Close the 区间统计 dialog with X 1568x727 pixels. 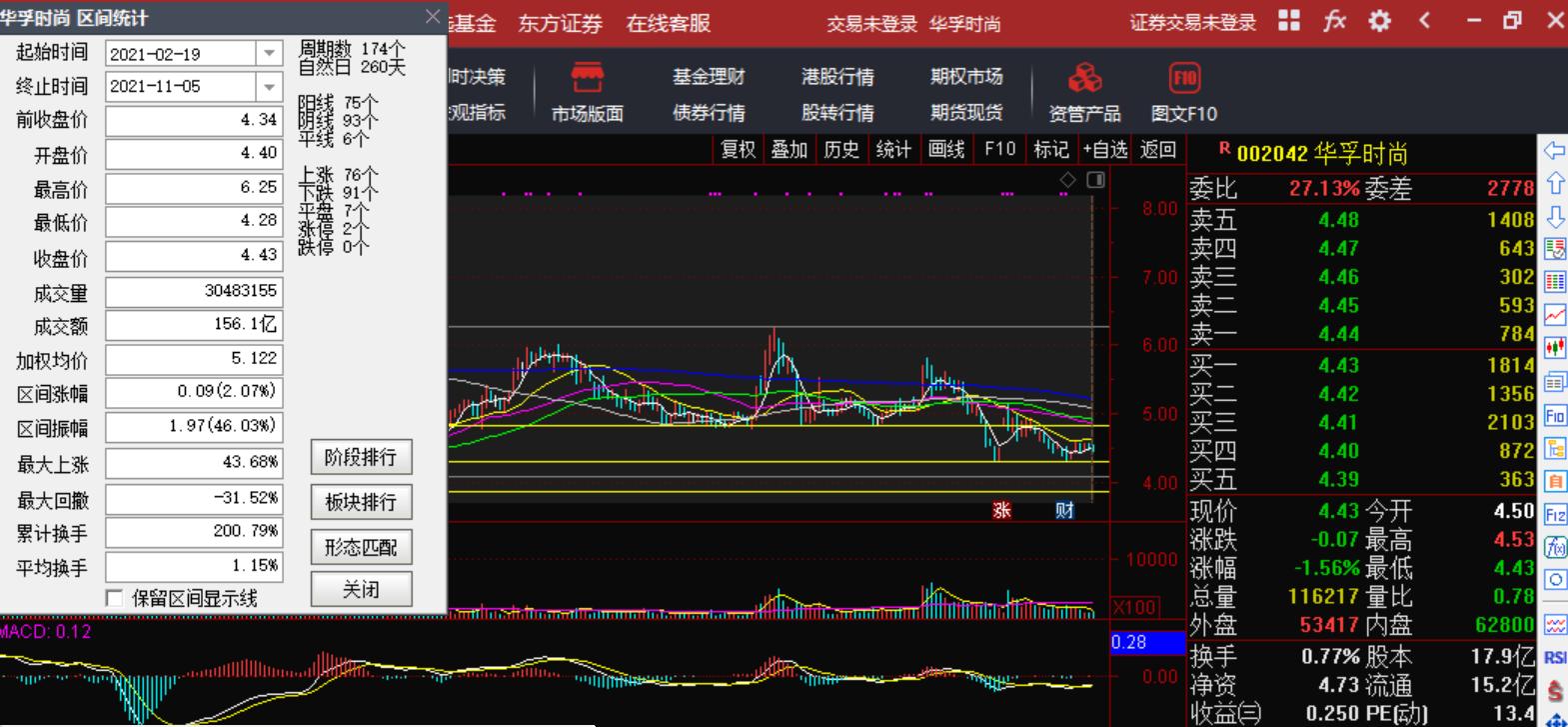tap(433, 17)
